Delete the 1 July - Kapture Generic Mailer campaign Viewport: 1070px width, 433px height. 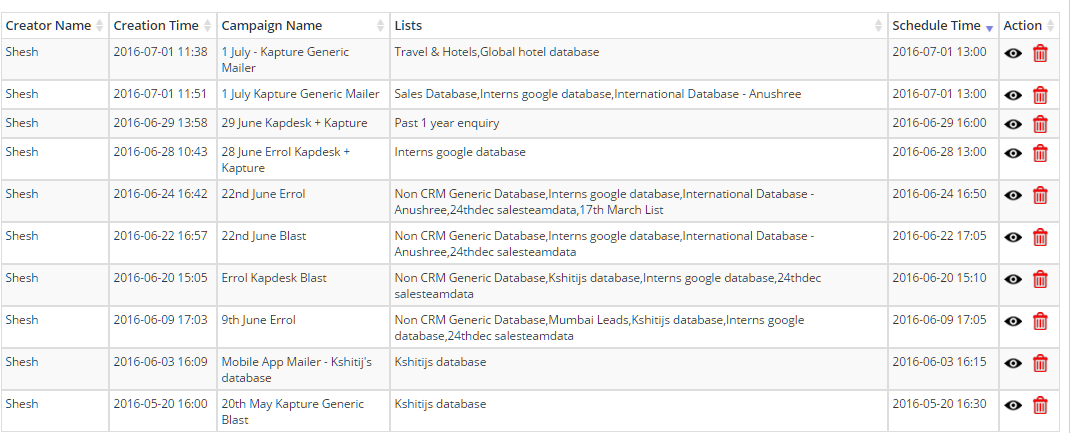[1040, 53]
